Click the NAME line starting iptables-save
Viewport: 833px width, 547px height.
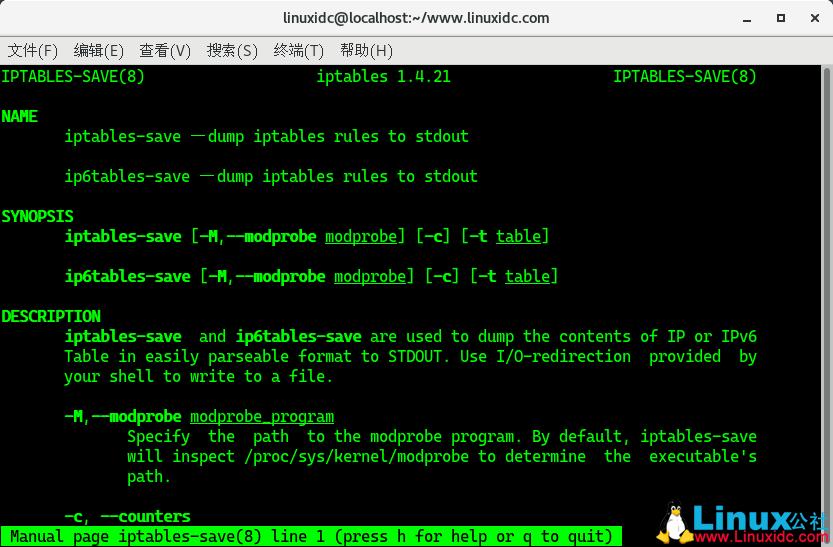tap(267, 136)
